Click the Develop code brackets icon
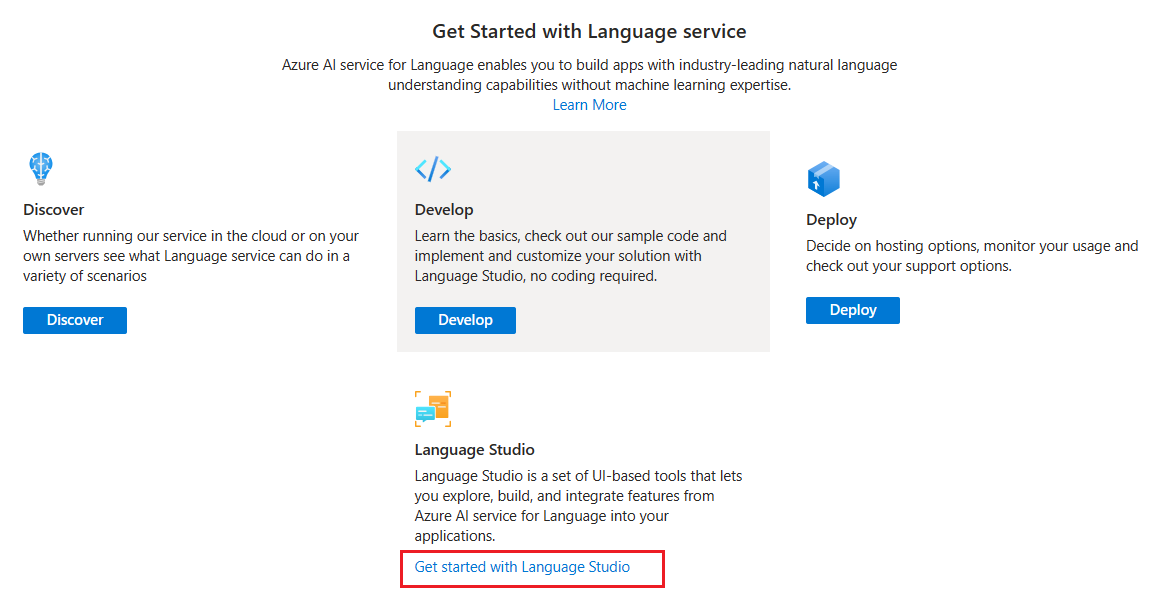The image size is (1157, 604). (x=433, y=168)
